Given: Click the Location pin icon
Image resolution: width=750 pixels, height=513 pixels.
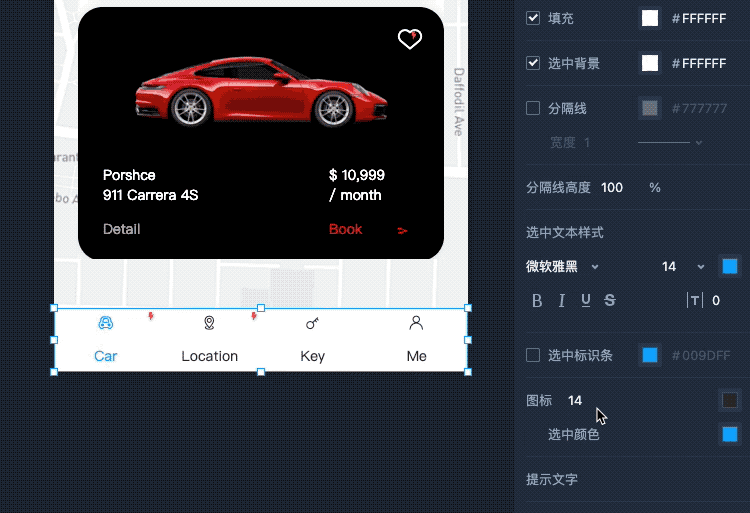Looking at the screenshot, I should pyautogui.click(x=209, y=323).
